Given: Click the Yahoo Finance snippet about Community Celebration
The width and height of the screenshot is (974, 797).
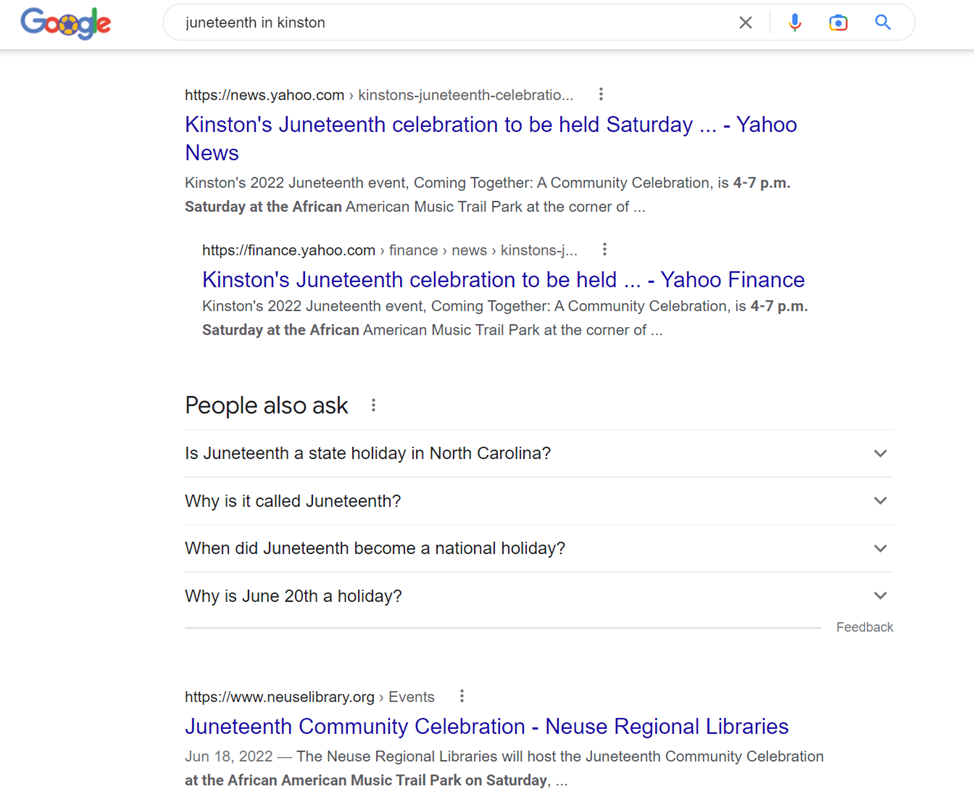Looking at the screenshot, I should click(x=505, y=318).
